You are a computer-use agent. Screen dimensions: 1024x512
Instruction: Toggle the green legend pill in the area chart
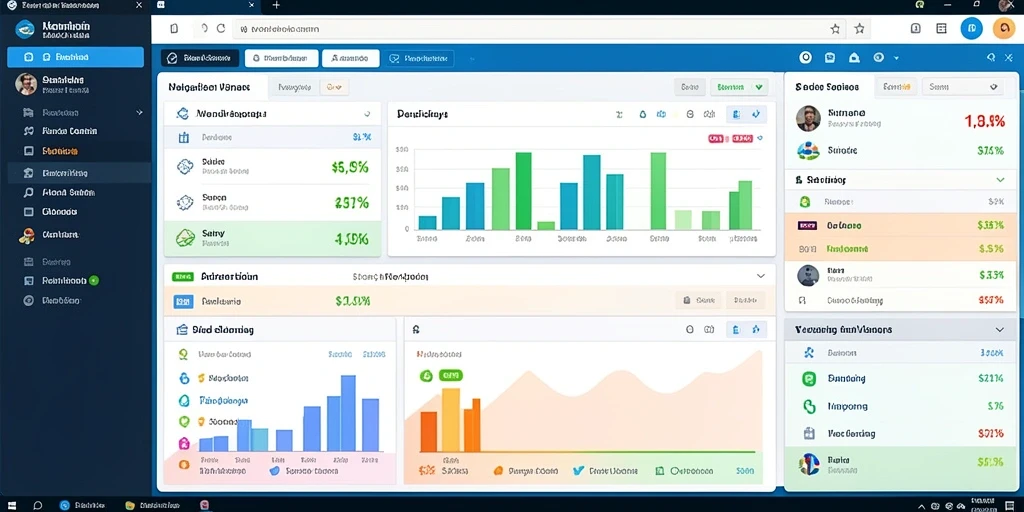pyautogui.click(x=450, y=376)
